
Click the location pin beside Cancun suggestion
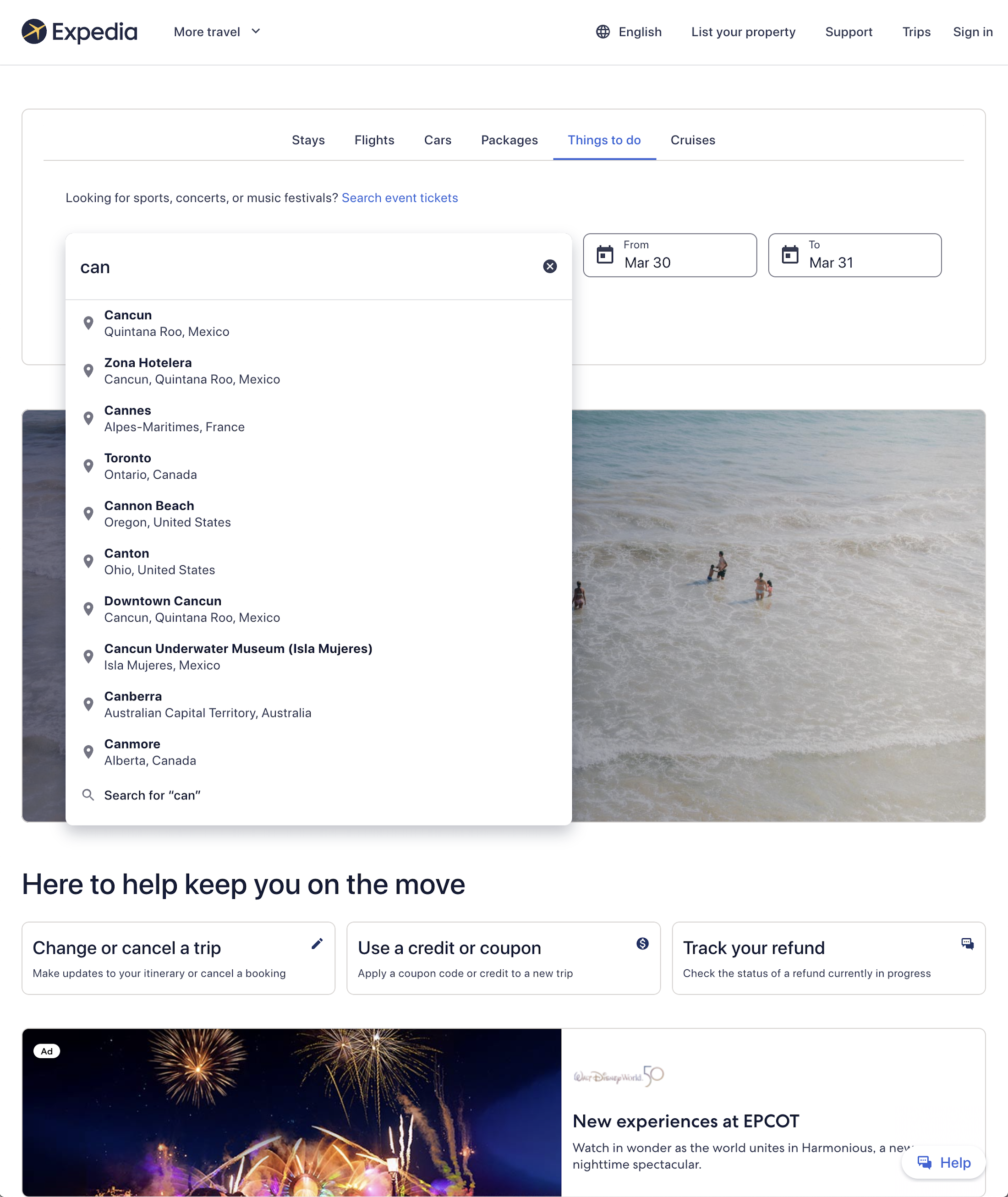(88, 322)
